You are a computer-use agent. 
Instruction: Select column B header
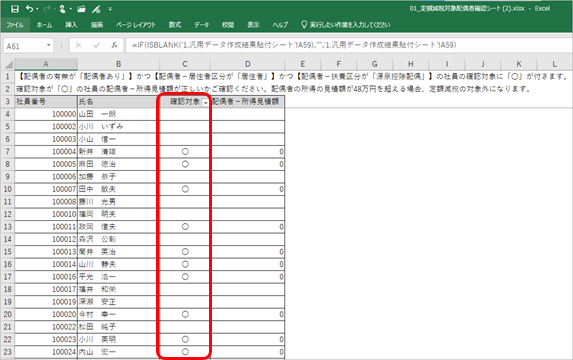tap(118, 64)
